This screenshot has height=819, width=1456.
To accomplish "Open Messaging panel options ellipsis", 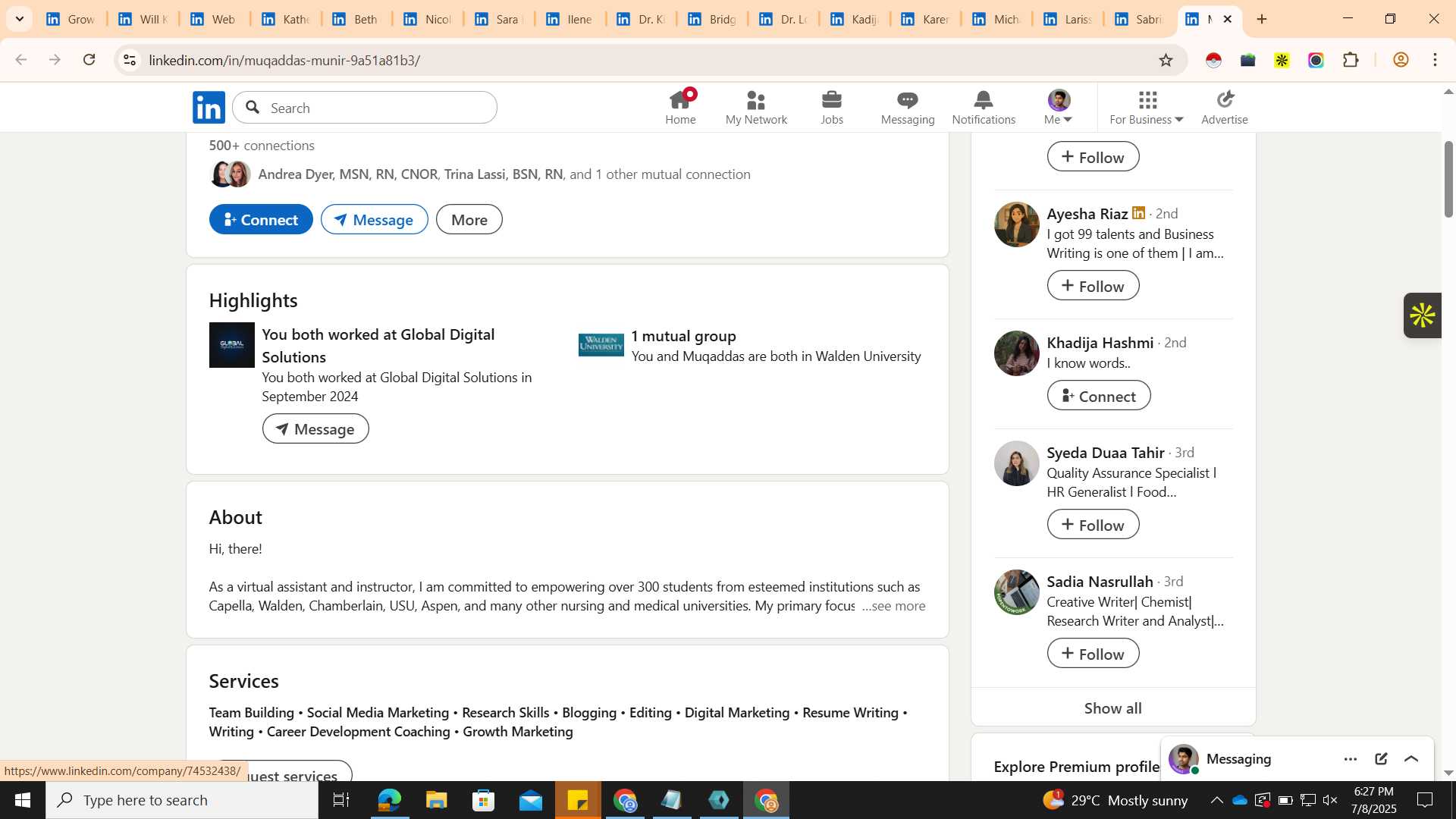I will [1351, 759].
